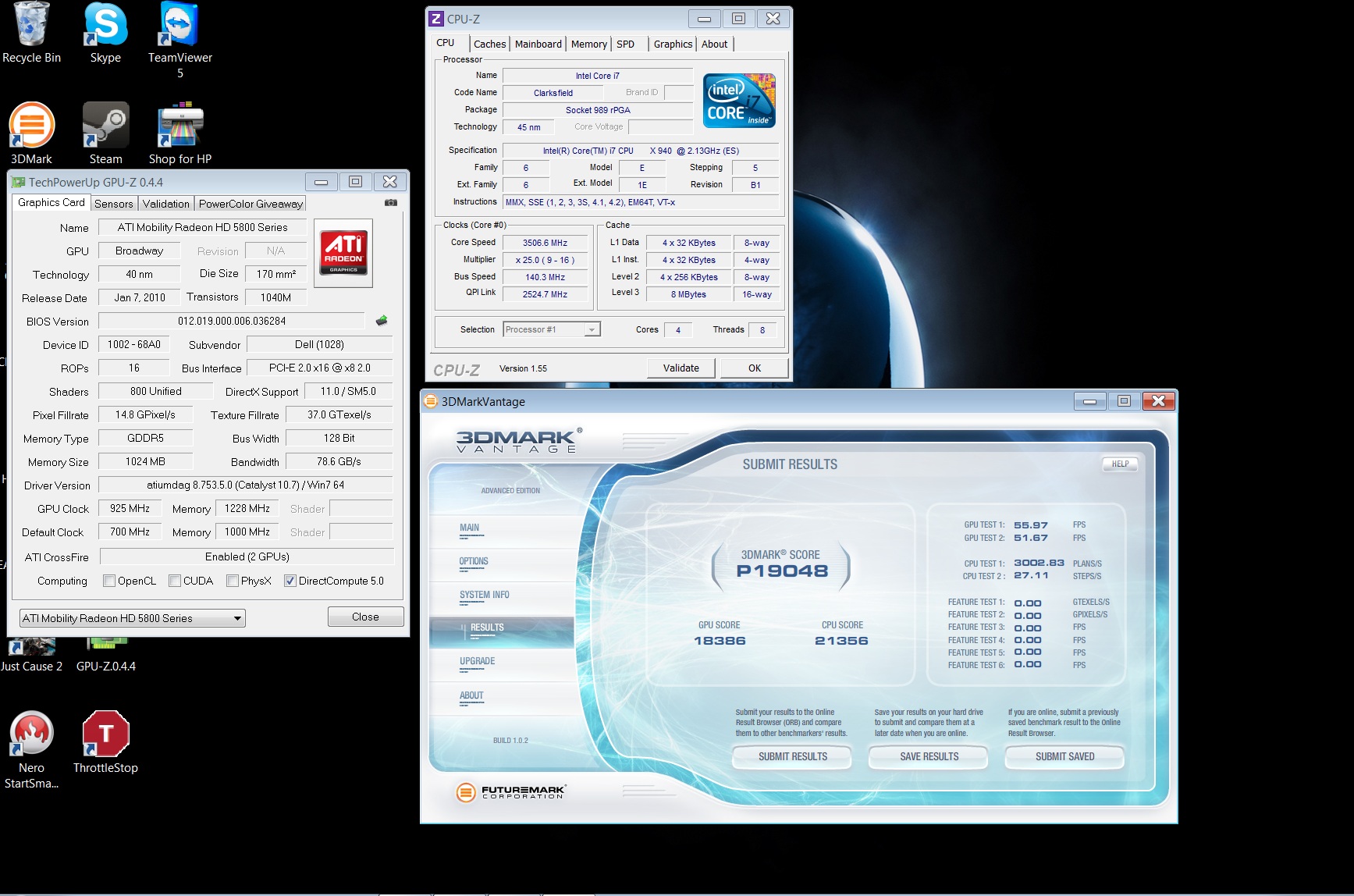Open the Processor #1 selection dropdown
This screenshot has width=1354, height=896.
592,329
